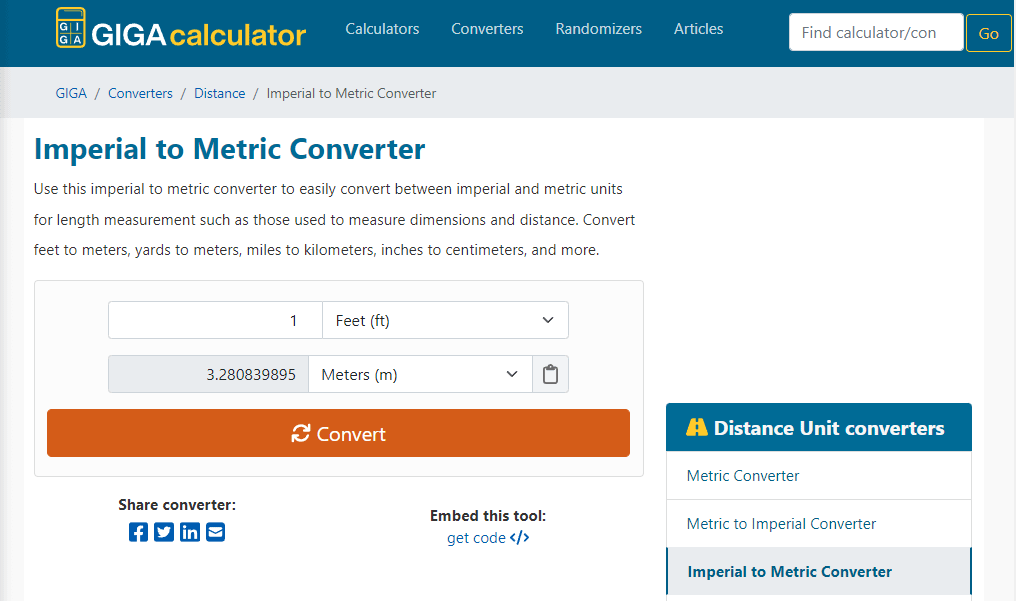Open the Feet (ft) unit dropdown
Image resolution: width=1016 pixels, height=601 pixels.
445,321
